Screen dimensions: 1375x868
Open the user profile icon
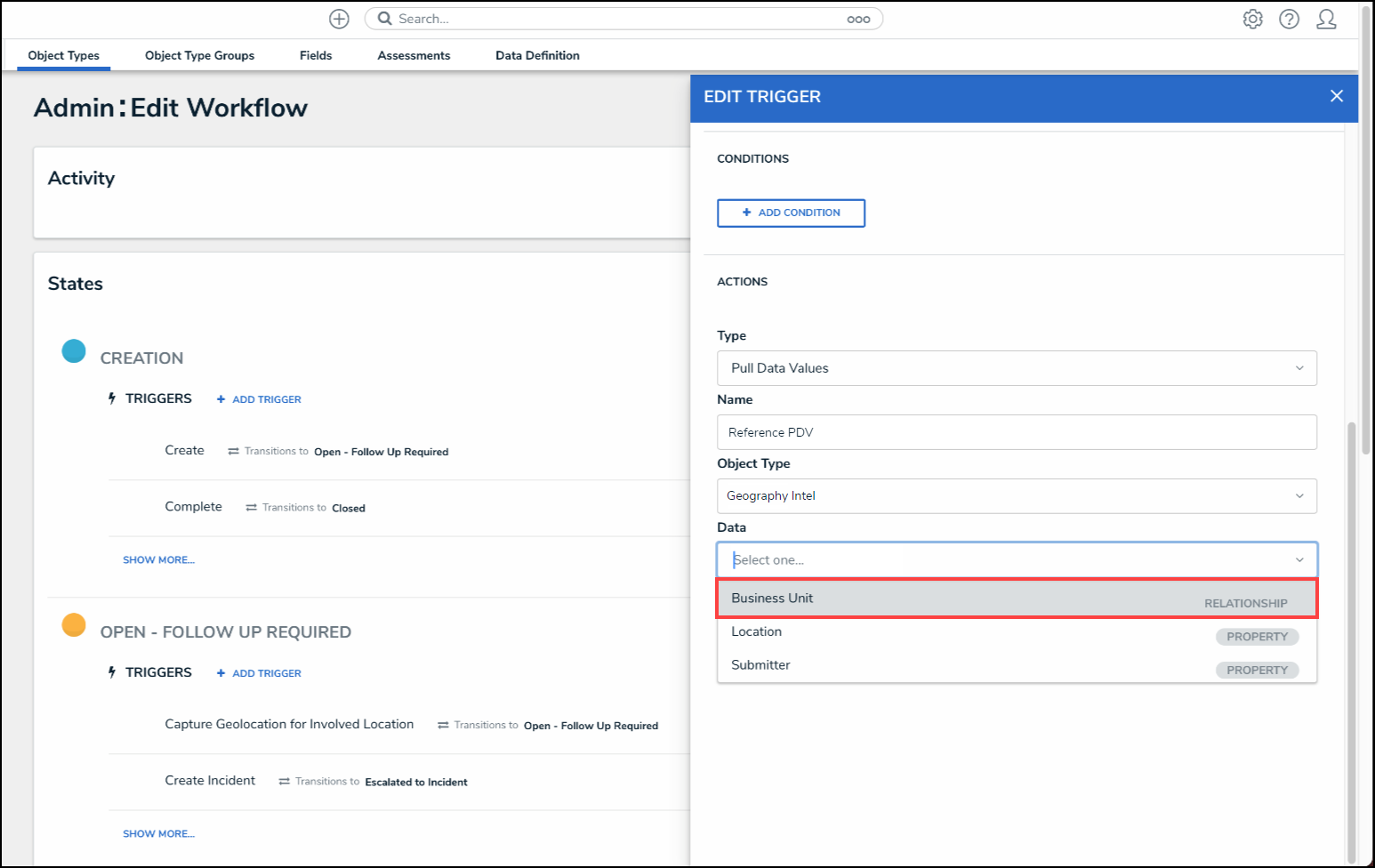pyautogui.click(x=1326, y=19)
